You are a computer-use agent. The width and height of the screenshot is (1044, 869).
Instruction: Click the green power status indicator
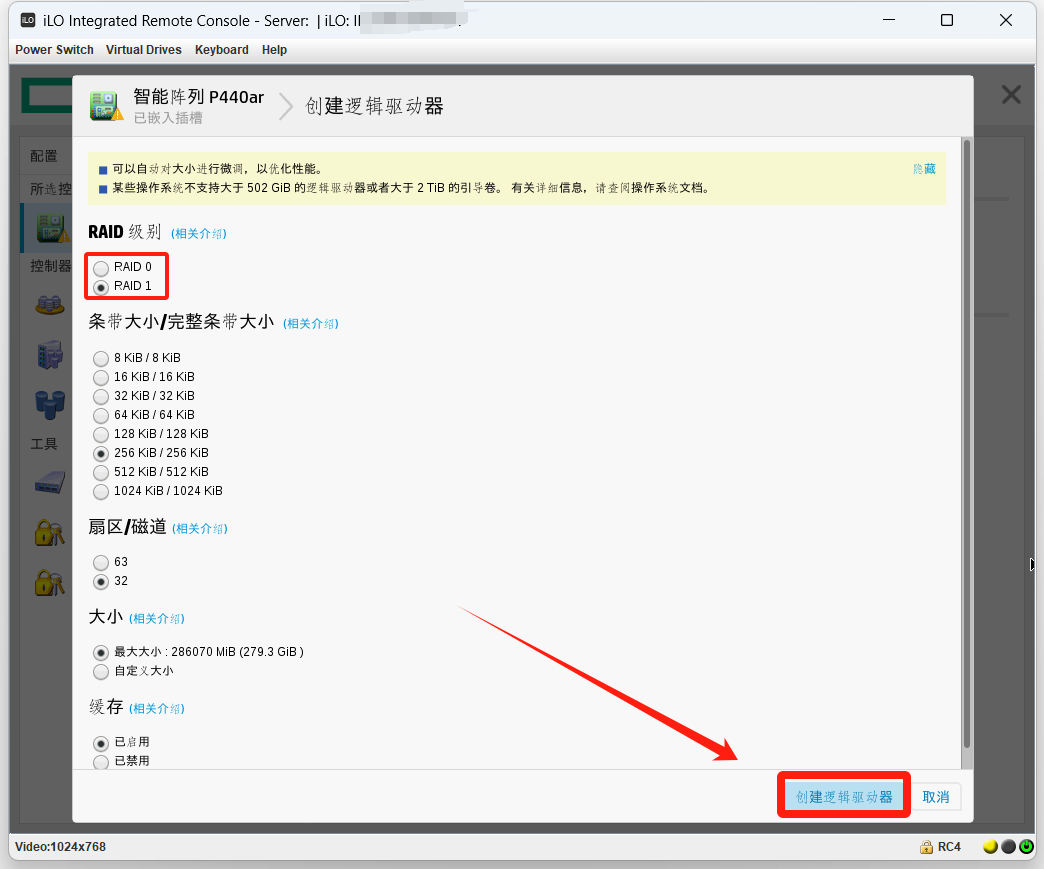pyautogui.click(x=1026, y=847)
